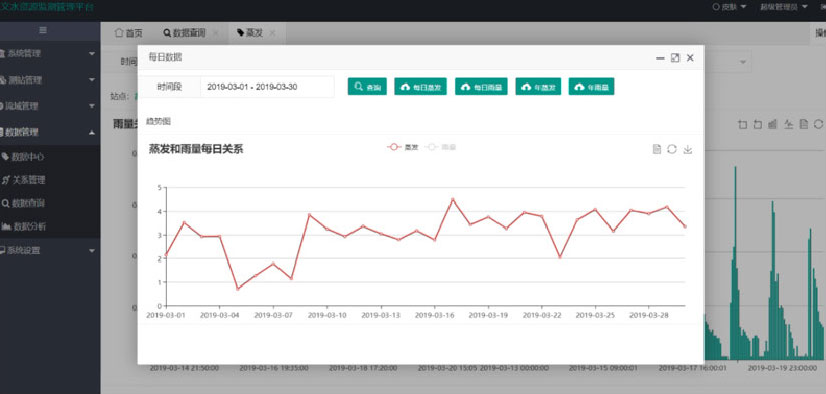Viewport: 826px width, 394px height.
Task: Click background axis label 2019-03-19 23:00:00
Action: (783, 368)
